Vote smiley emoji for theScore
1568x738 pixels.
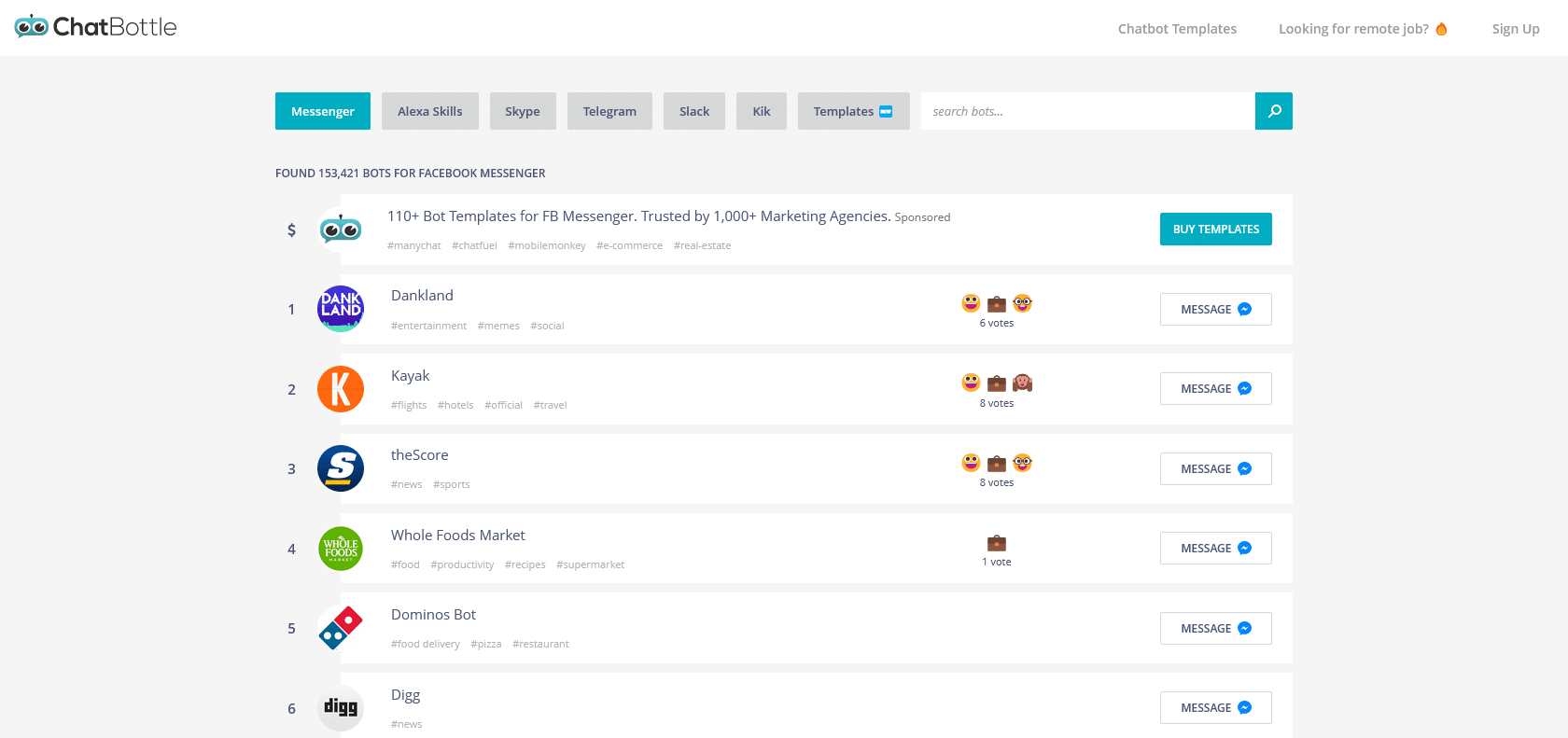tap(971, 463)
